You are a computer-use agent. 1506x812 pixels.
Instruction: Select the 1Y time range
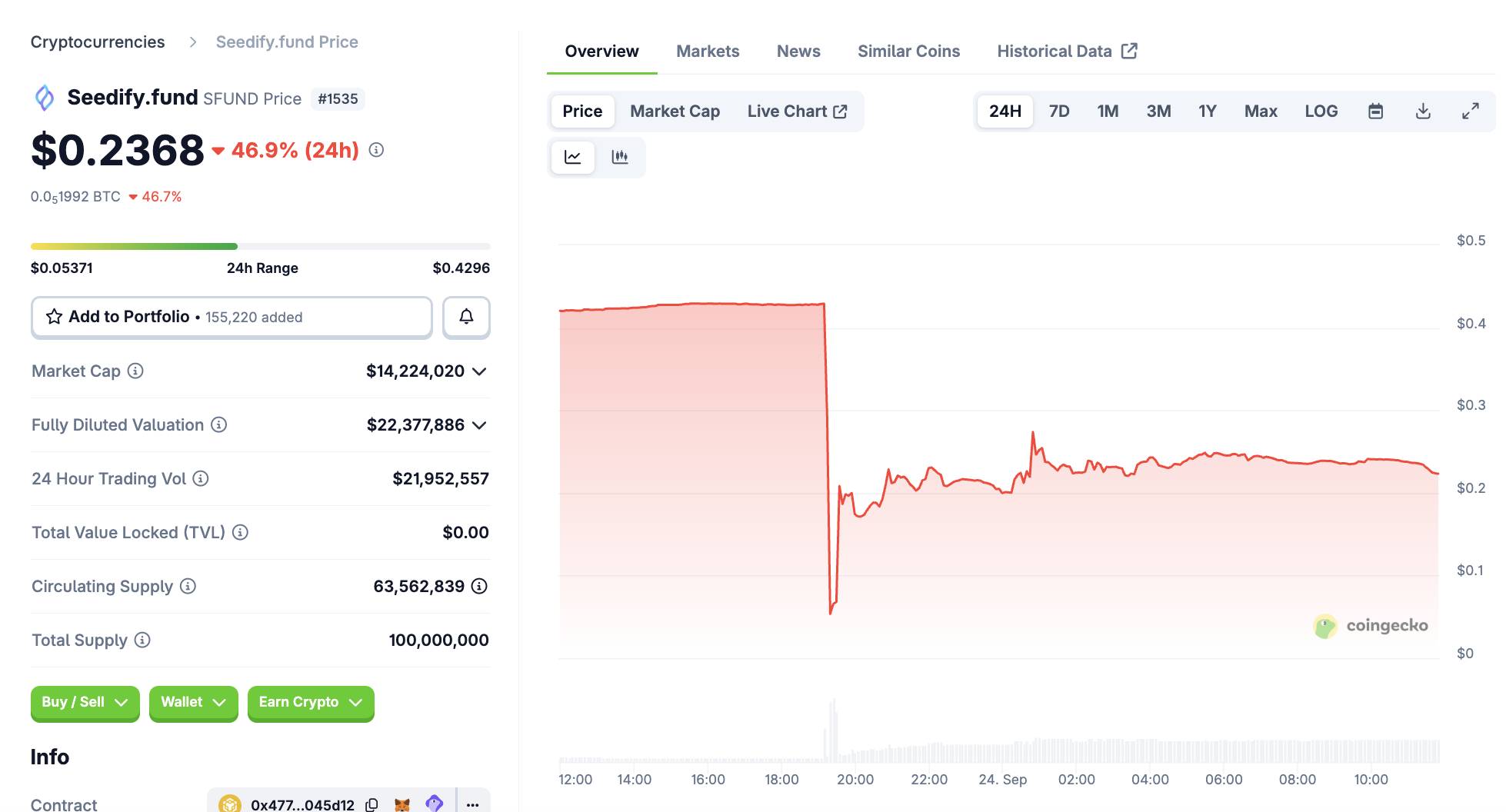[1208, 111]
